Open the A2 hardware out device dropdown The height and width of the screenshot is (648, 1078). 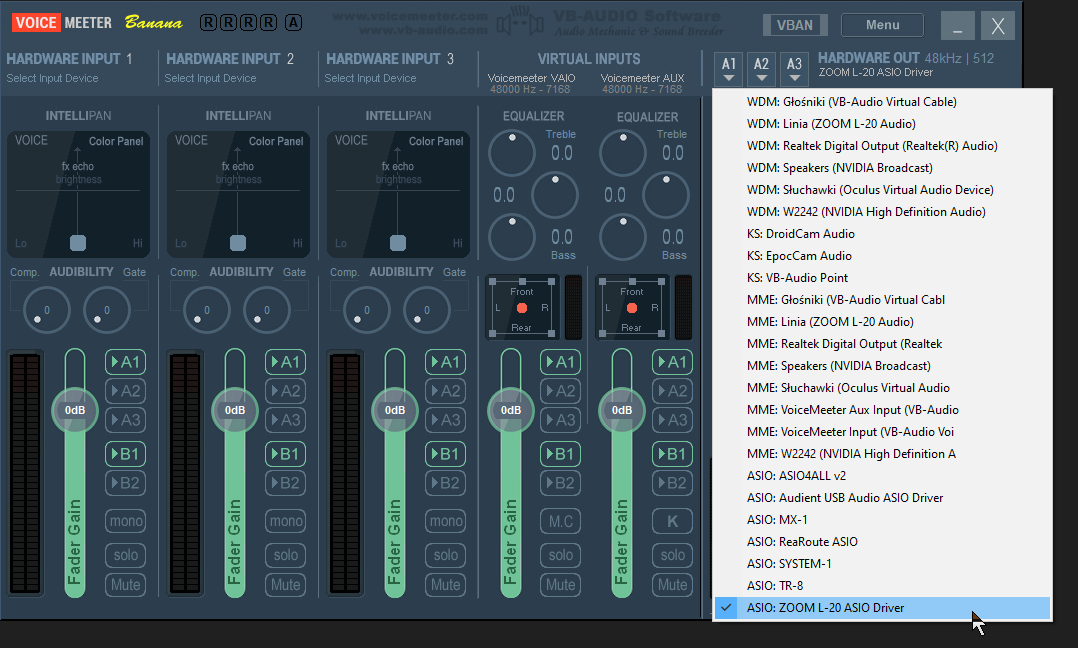[761, 69]
